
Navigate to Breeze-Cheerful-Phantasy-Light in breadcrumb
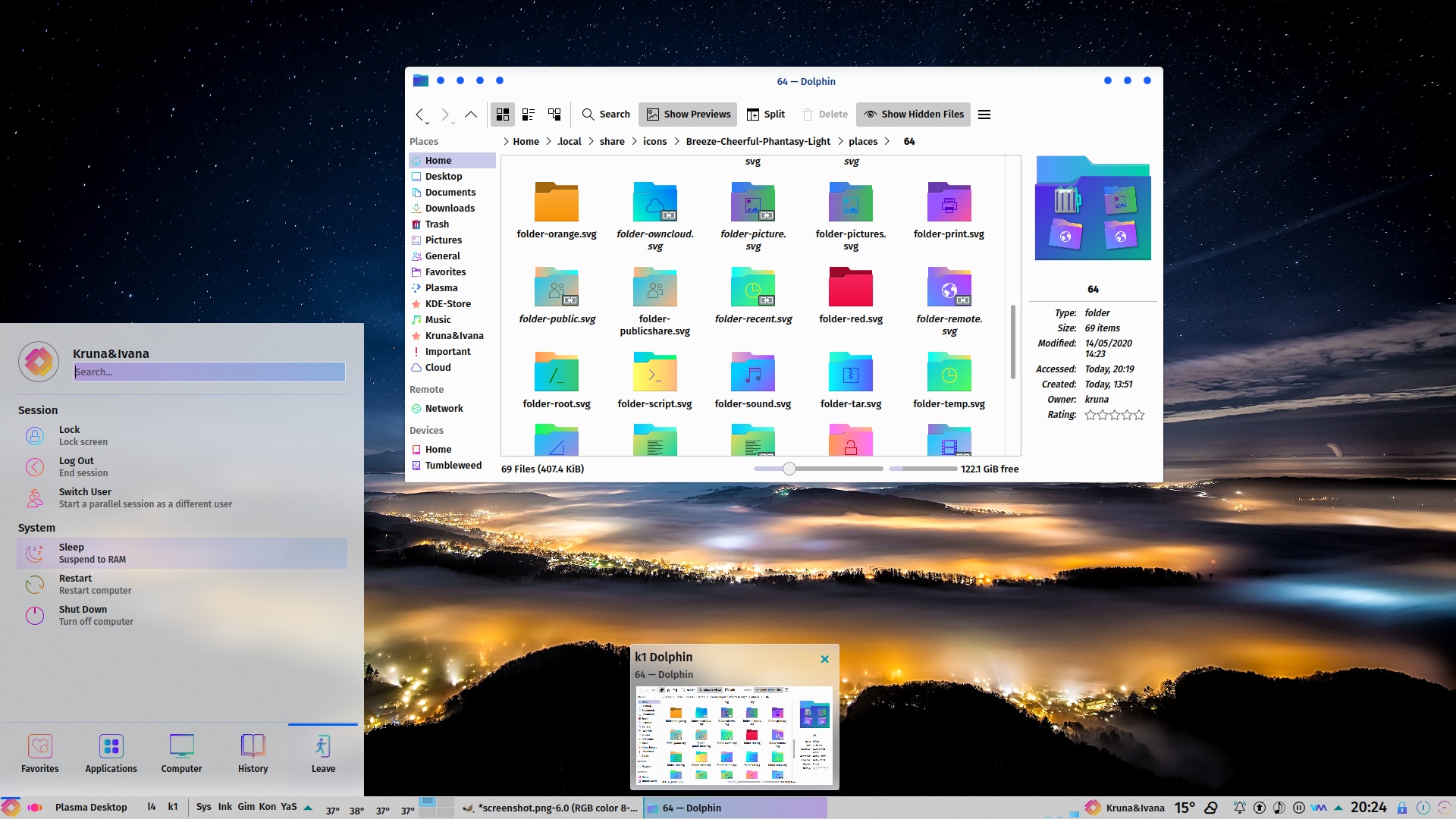[x=758, y=142]
